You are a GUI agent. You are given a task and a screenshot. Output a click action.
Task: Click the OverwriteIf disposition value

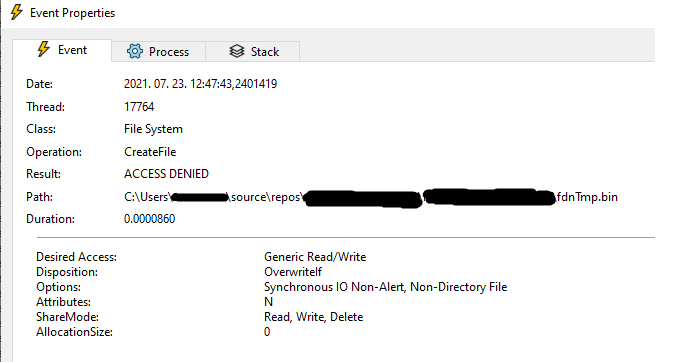click(293, 272)
